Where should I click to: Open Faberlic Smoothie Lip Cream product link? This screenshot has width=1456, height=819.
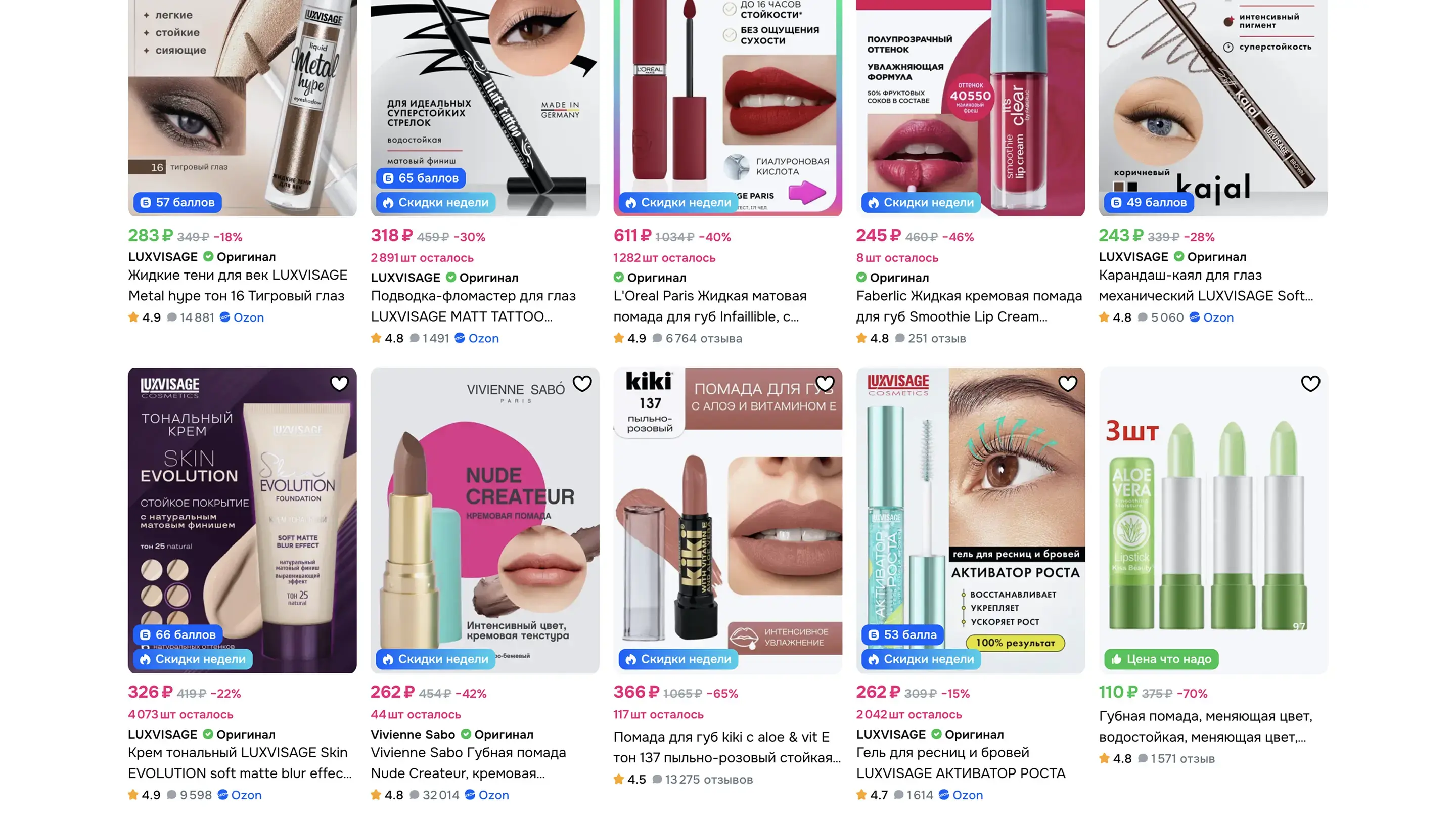[969, 306]
